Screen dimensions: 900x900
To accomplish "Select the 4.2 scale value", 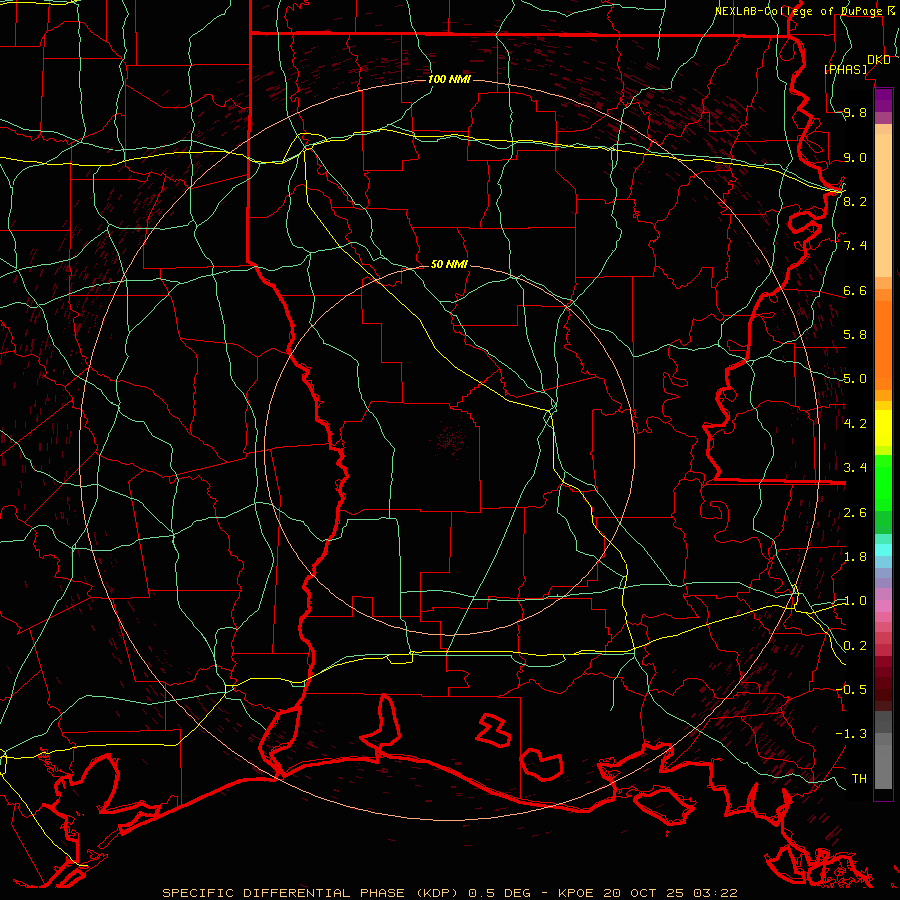I will tap(855, 424).
